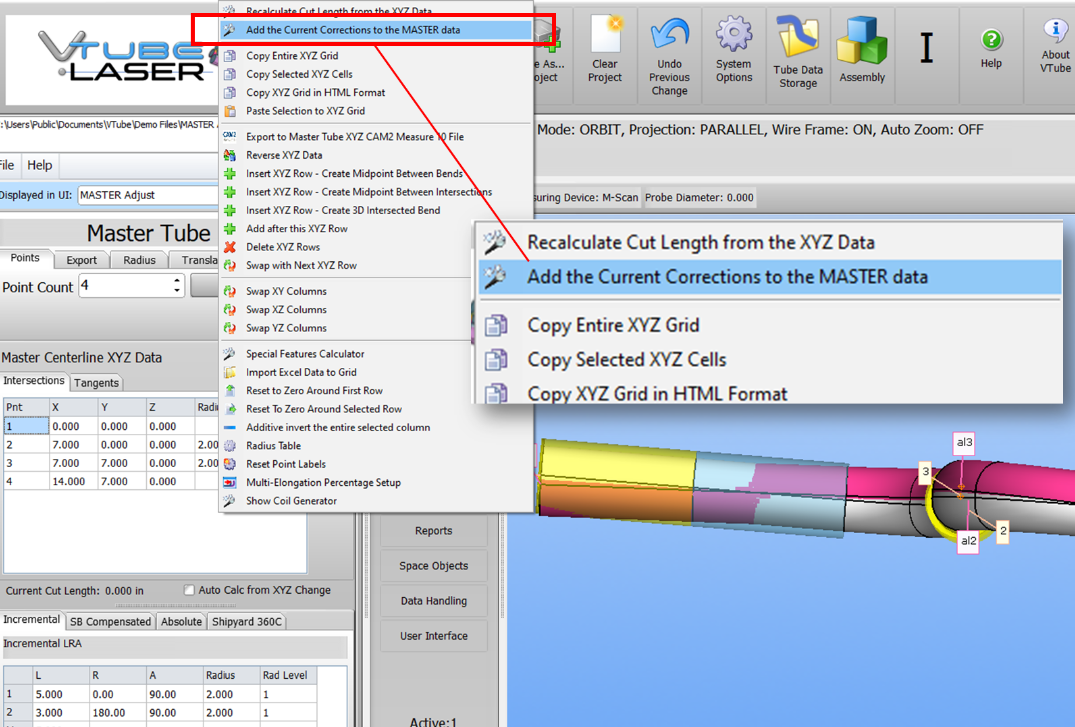Screen dimensions: 1075x727
Task: Open System Options gear icon
Action: pos(734,34)
